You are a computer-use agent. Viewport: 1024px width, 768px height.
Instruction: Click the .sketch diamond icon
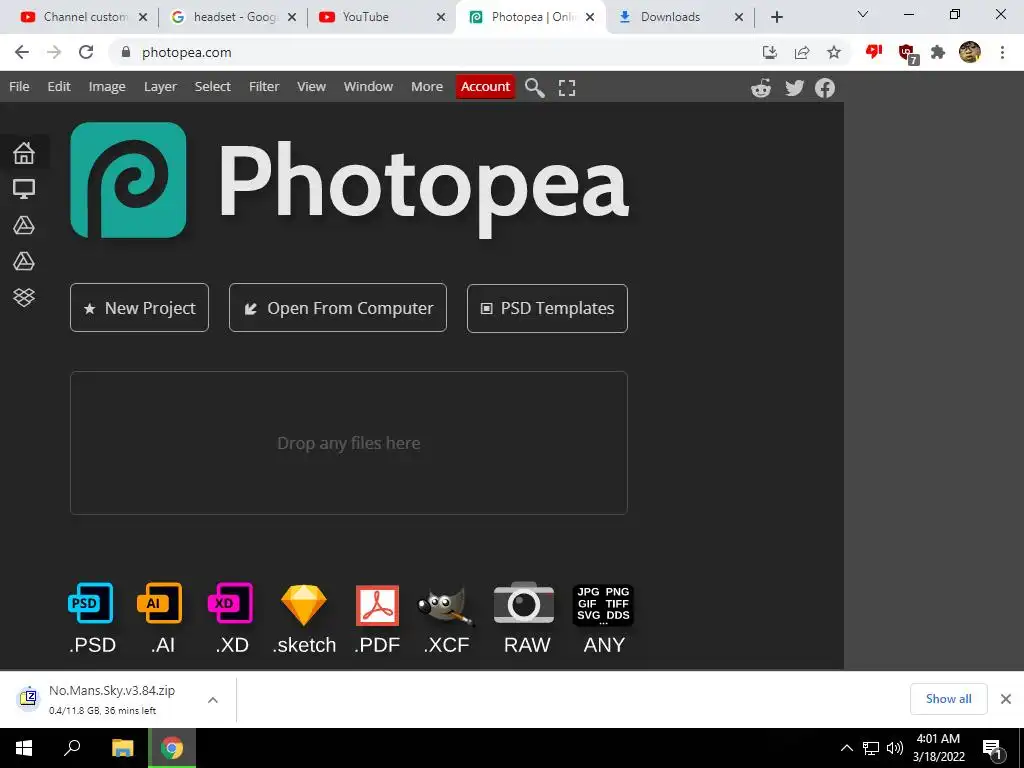pos(304,605)
